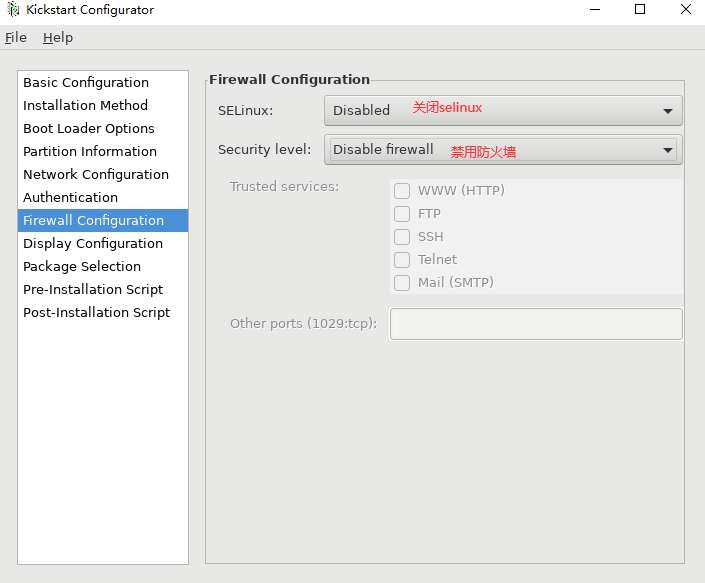The height and width of the screenshot is (583, 705).
Task: Toggle the Telnet trusted service checkbox
Action: click(x=402, y=260)
